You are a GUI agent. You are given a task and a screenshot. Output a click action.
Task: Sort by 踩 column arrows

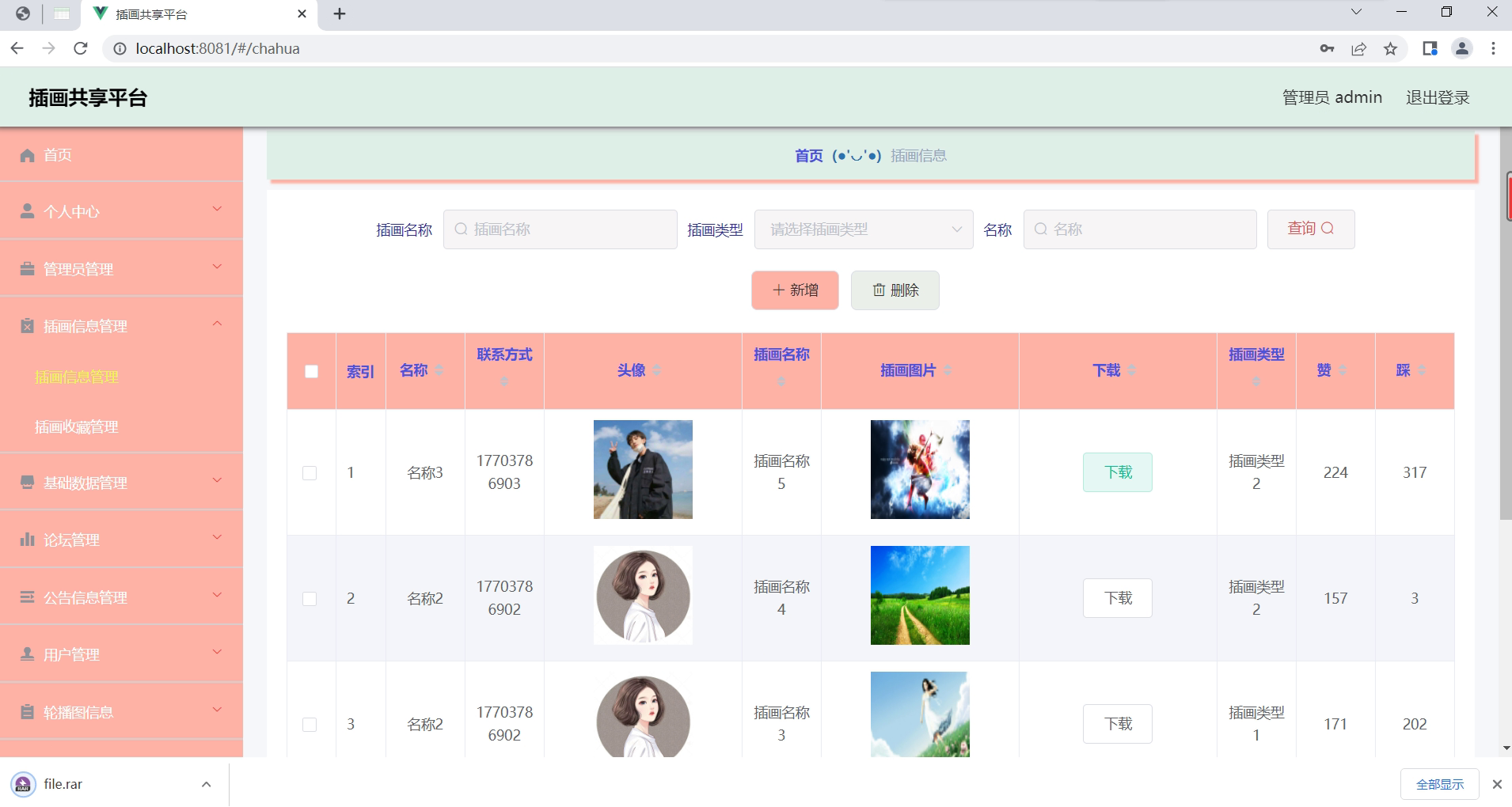pos(1421,370)
